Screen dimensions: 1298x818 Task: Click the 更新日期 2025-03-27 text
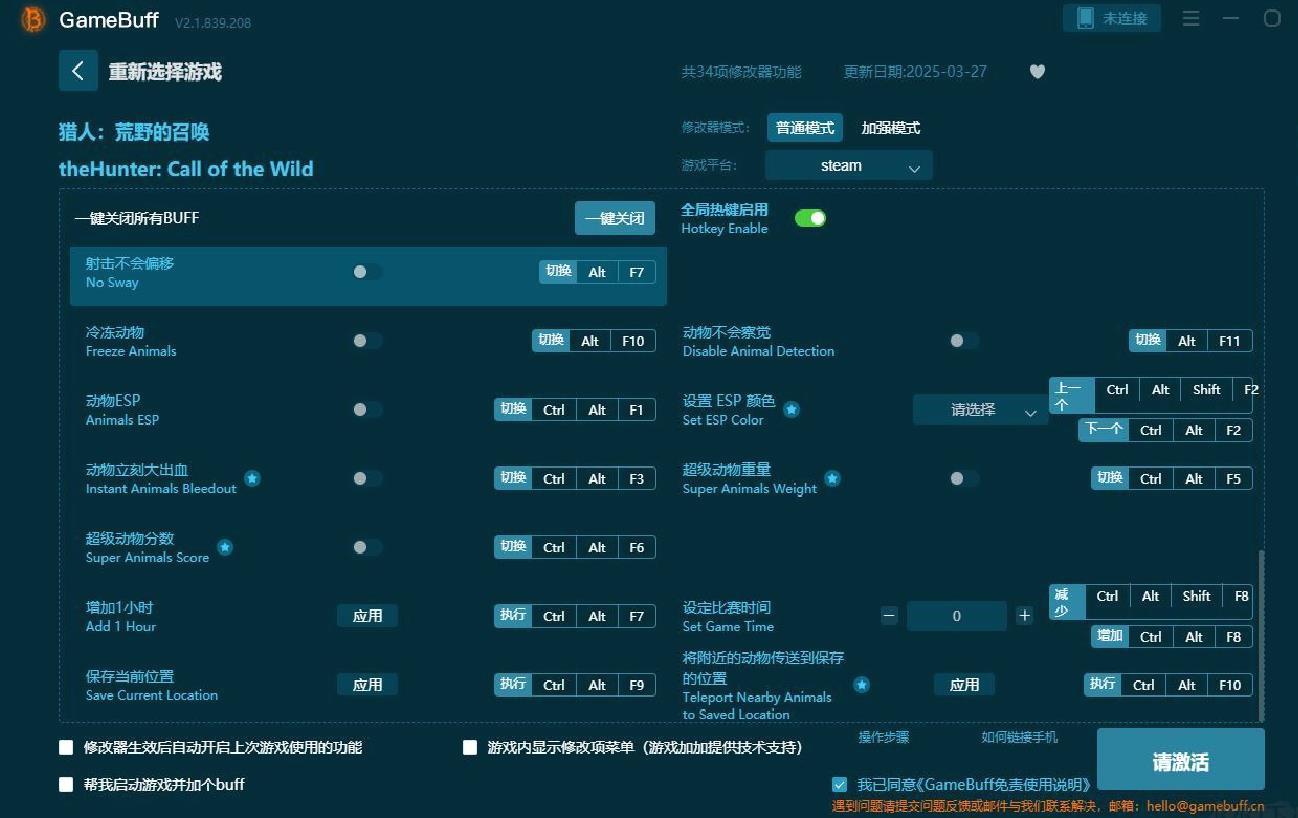tap(915, 72)
